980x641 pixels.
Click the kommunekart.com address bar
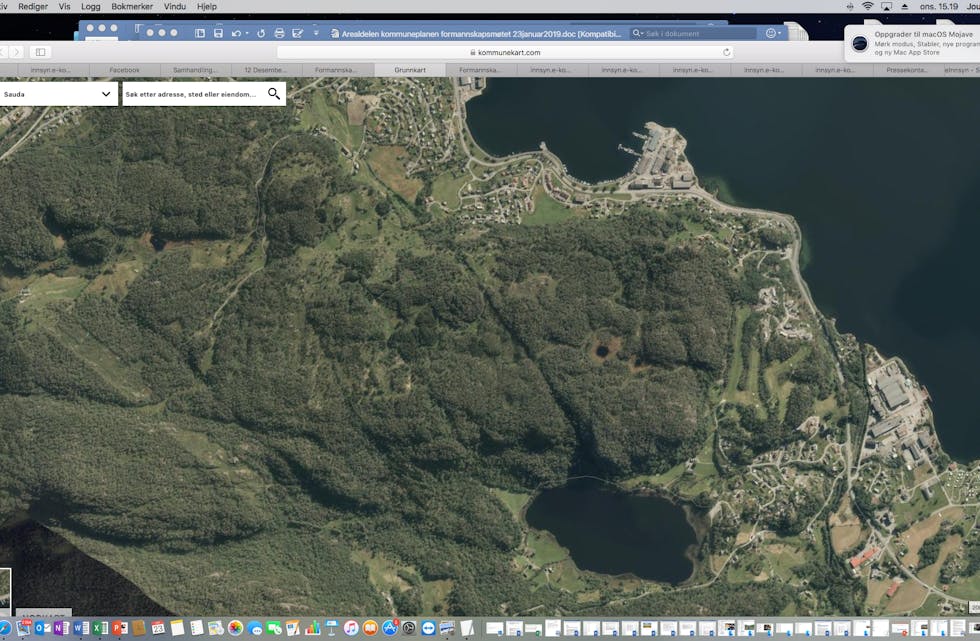(x=505, y=52)
